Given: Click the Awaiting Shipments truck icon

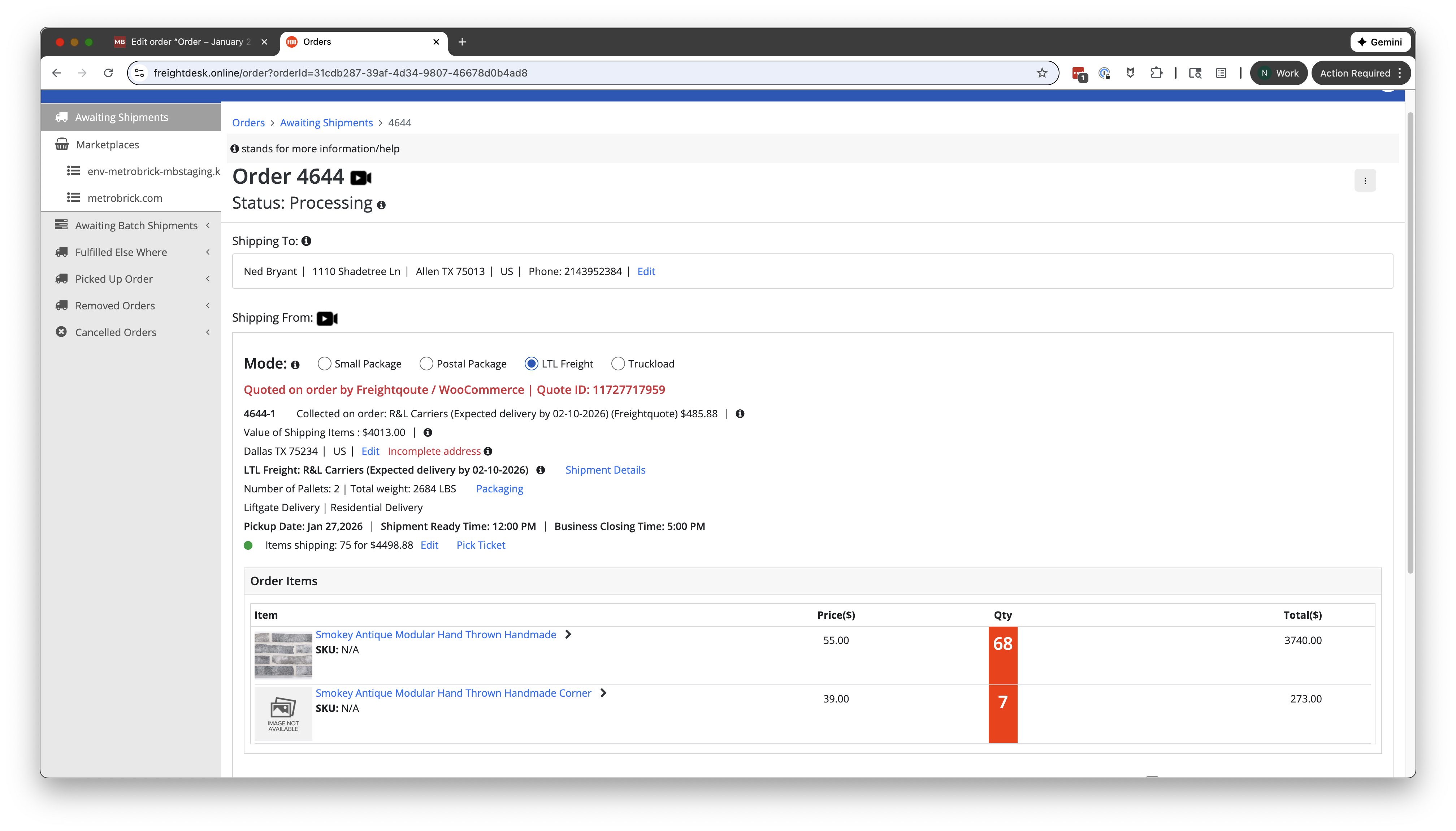Looking at the screenshot, I should [62, 117].
